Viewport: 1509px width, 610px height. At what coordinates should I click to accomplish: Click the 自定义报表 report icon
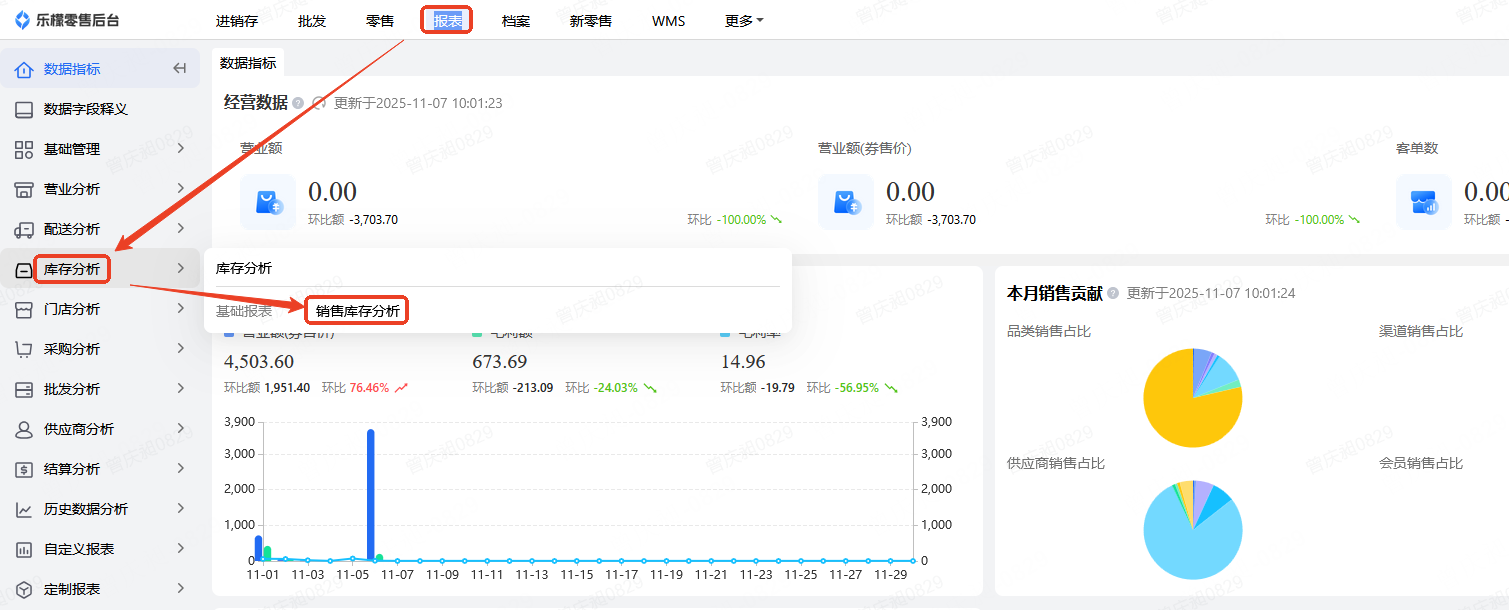click(24, 549)
